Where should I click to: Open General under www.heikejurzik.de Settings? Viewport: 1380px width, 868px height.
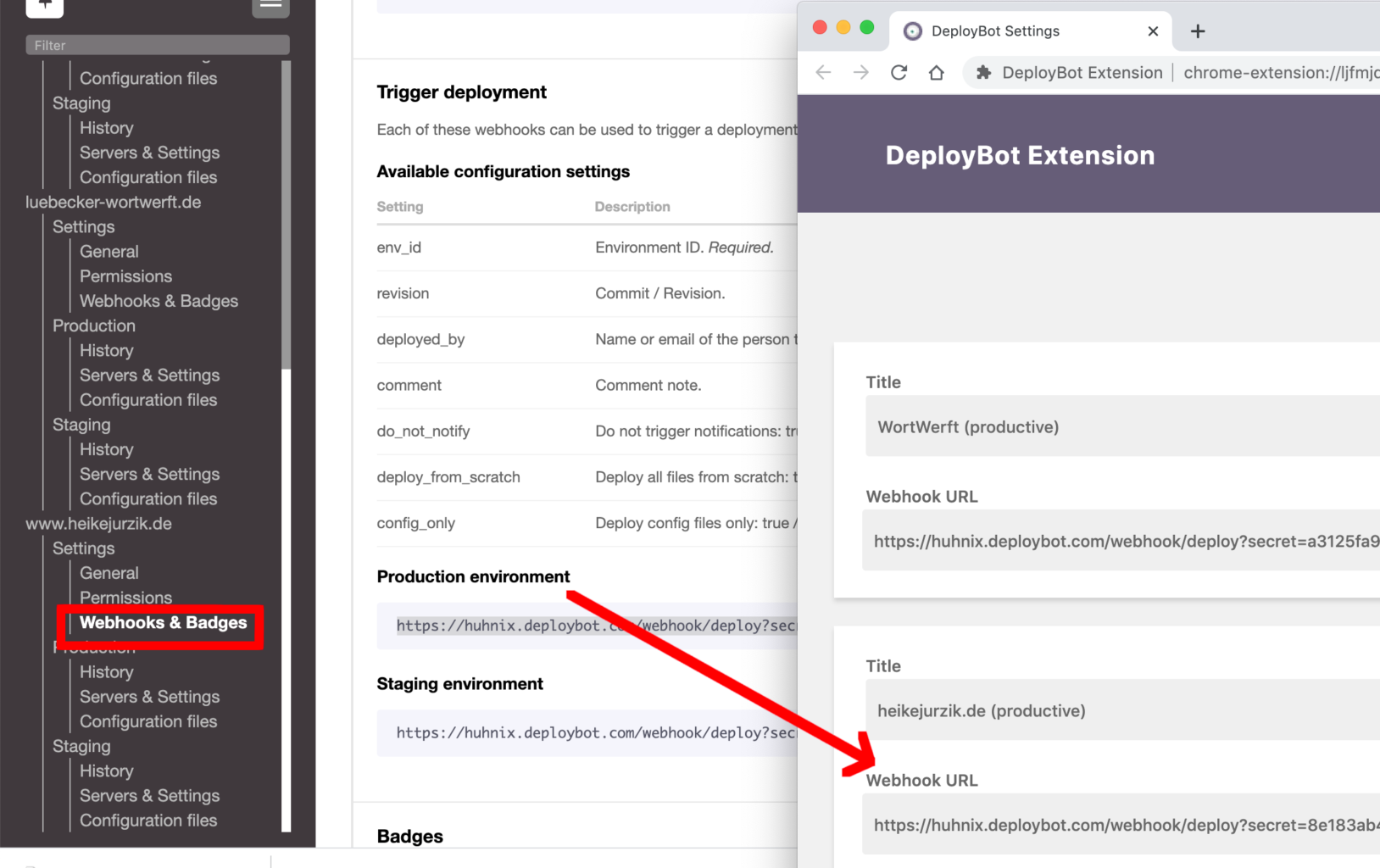coord(109,572)
